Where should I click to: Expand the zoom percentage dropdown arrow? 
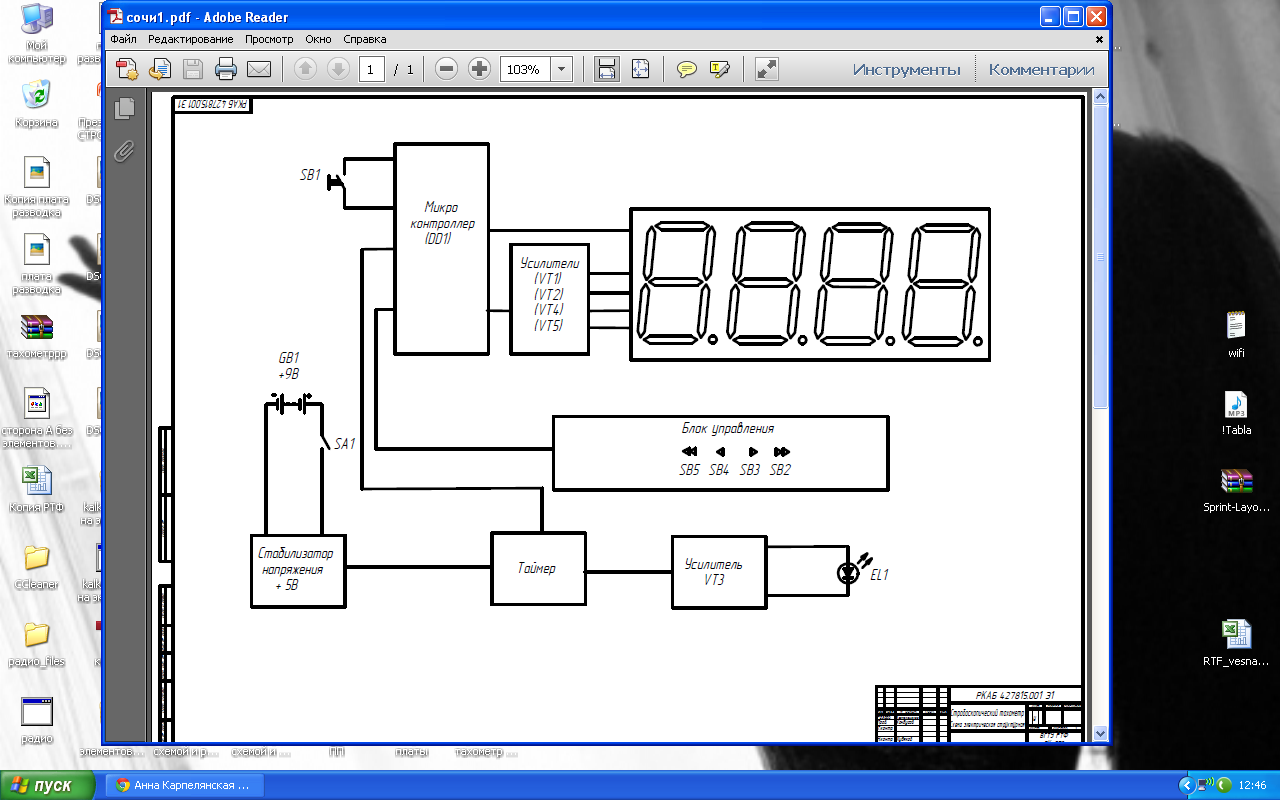pyautogui.click(x=561, y=70)
